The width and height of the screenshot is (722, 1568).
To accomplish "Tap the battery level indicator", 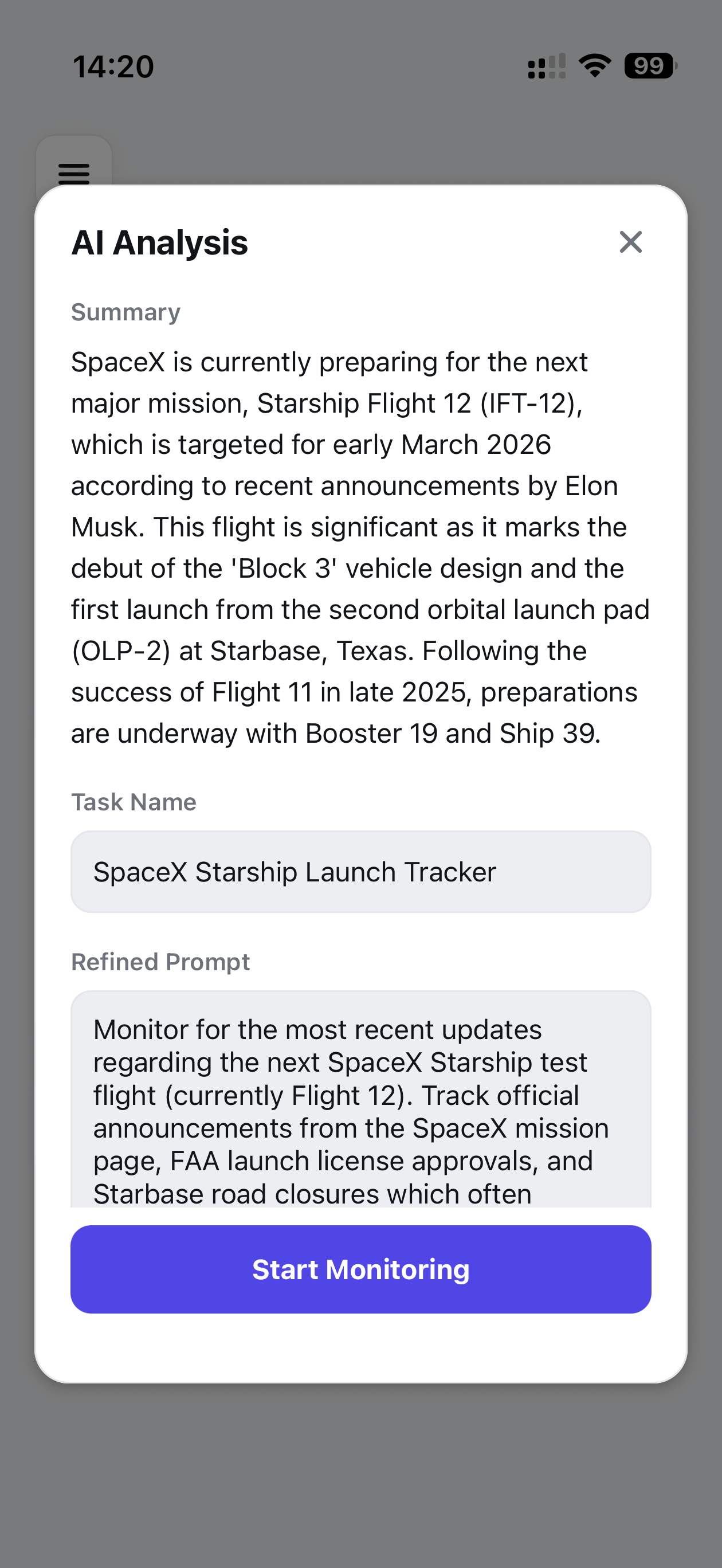I will [x=650, y=66].
